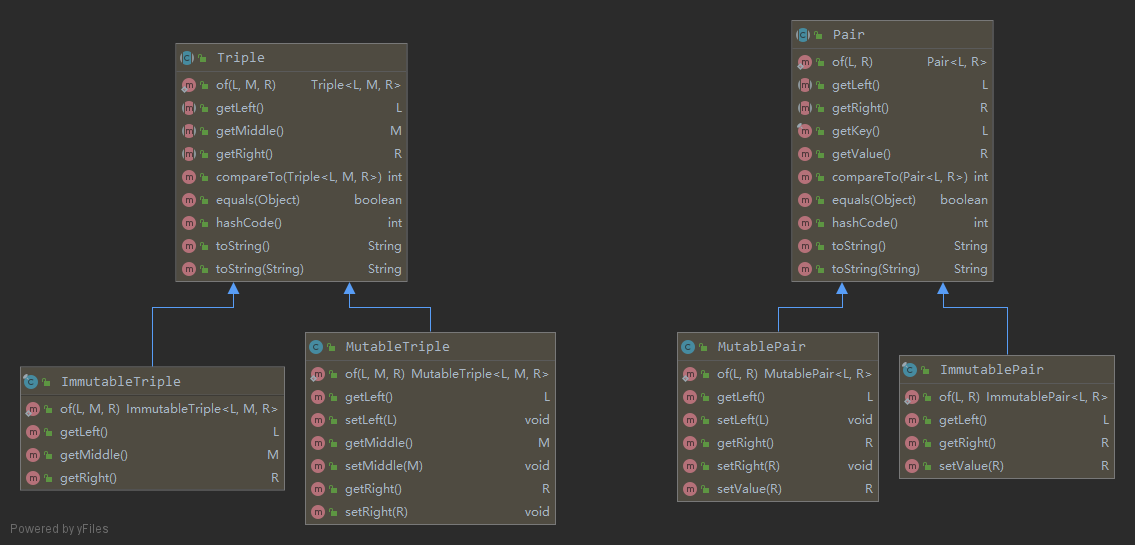
Task: Click the class icon of MutablePair
Action: click(688, 347)
